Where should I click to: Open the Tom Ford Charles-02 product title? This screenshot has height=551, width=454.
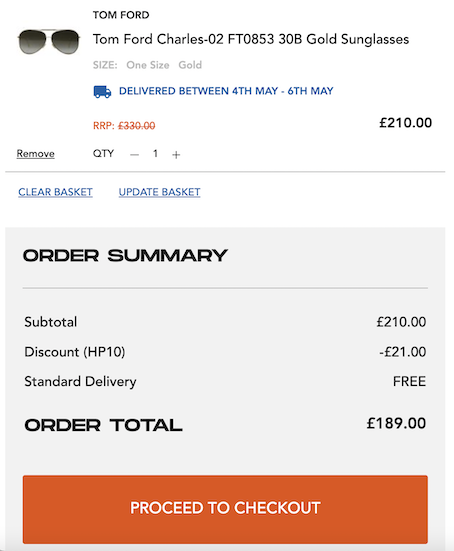(251, 39)
